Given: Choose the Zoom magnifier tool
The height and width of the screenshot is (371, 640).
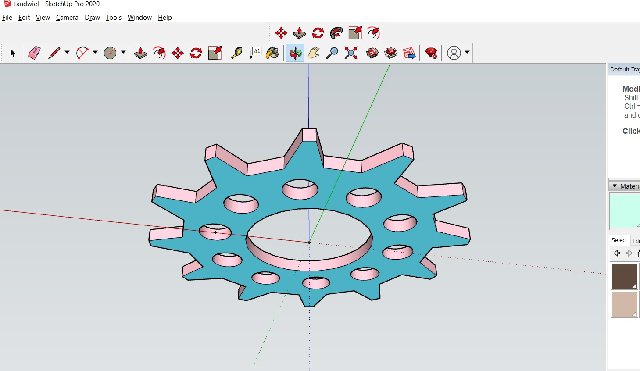Looking at the screenshot, I should coord(333,53).
